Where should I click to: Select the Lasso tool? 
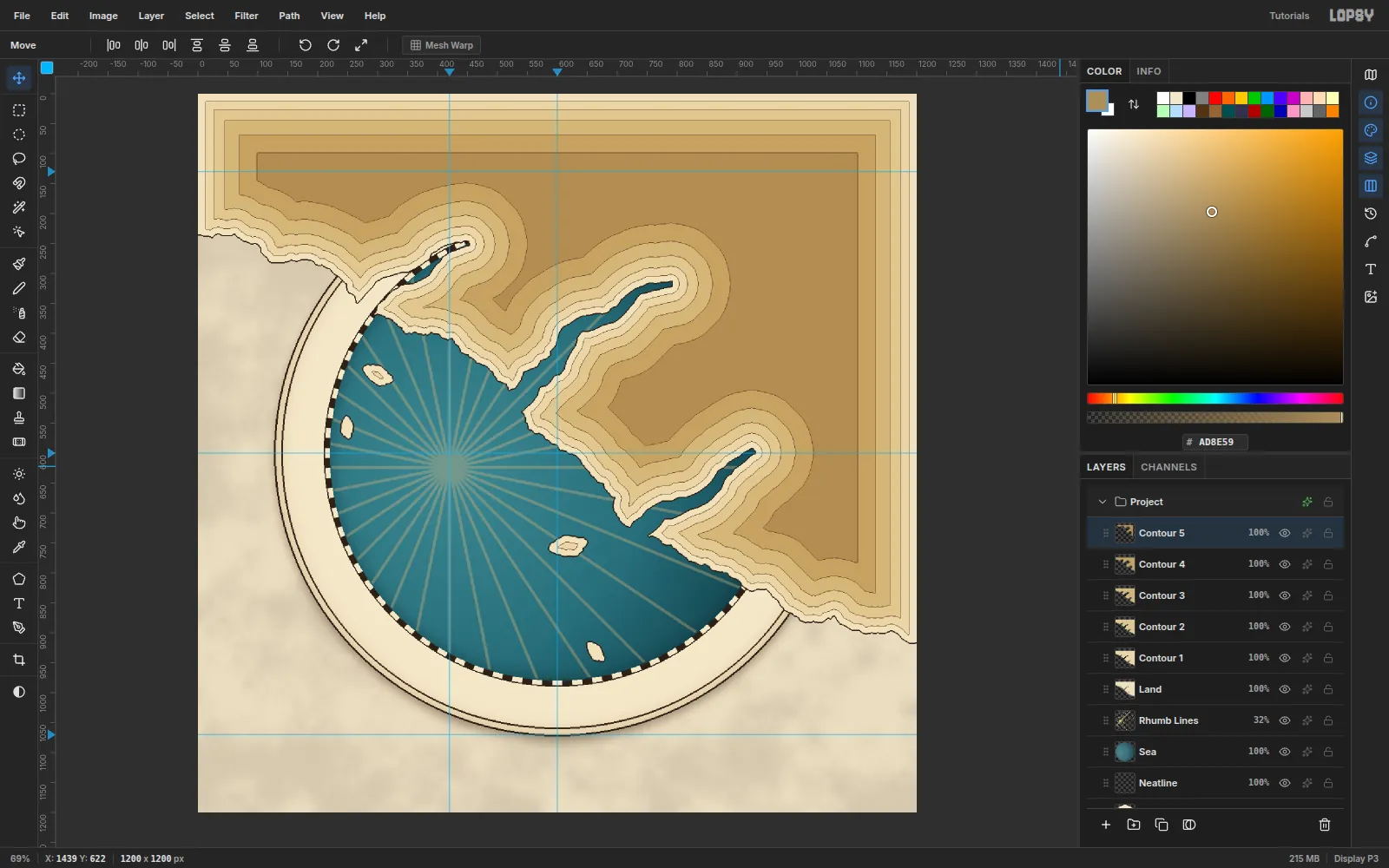tap(19, 159)
